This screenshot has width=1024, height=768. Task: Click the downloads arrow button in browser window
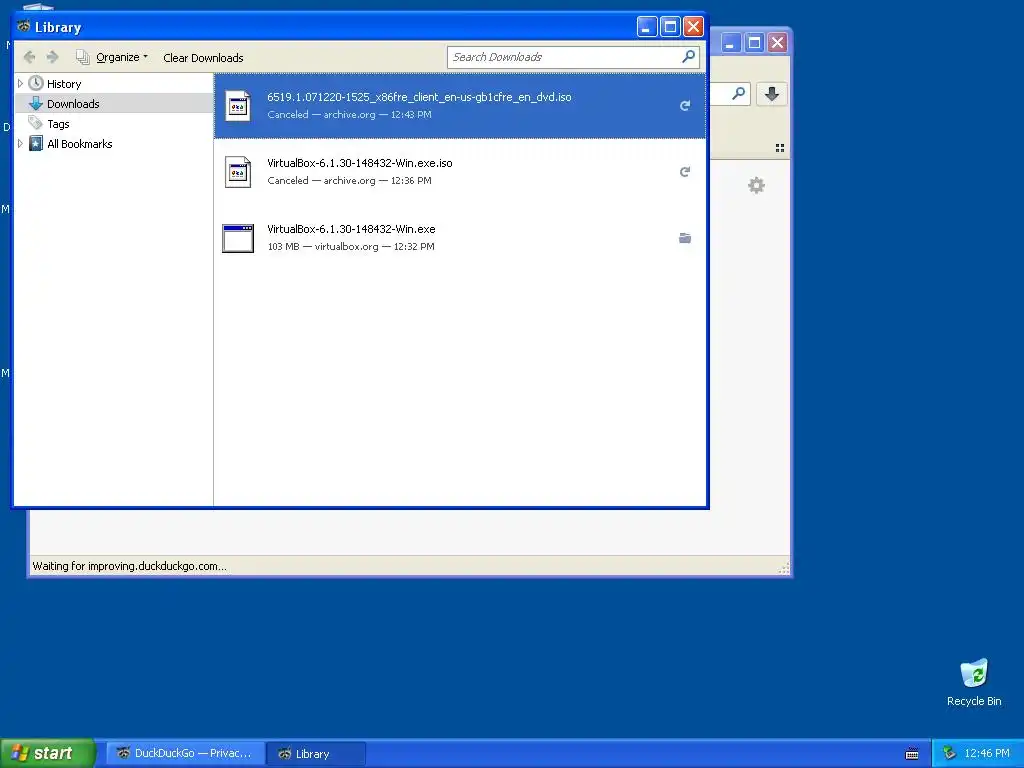771,94
